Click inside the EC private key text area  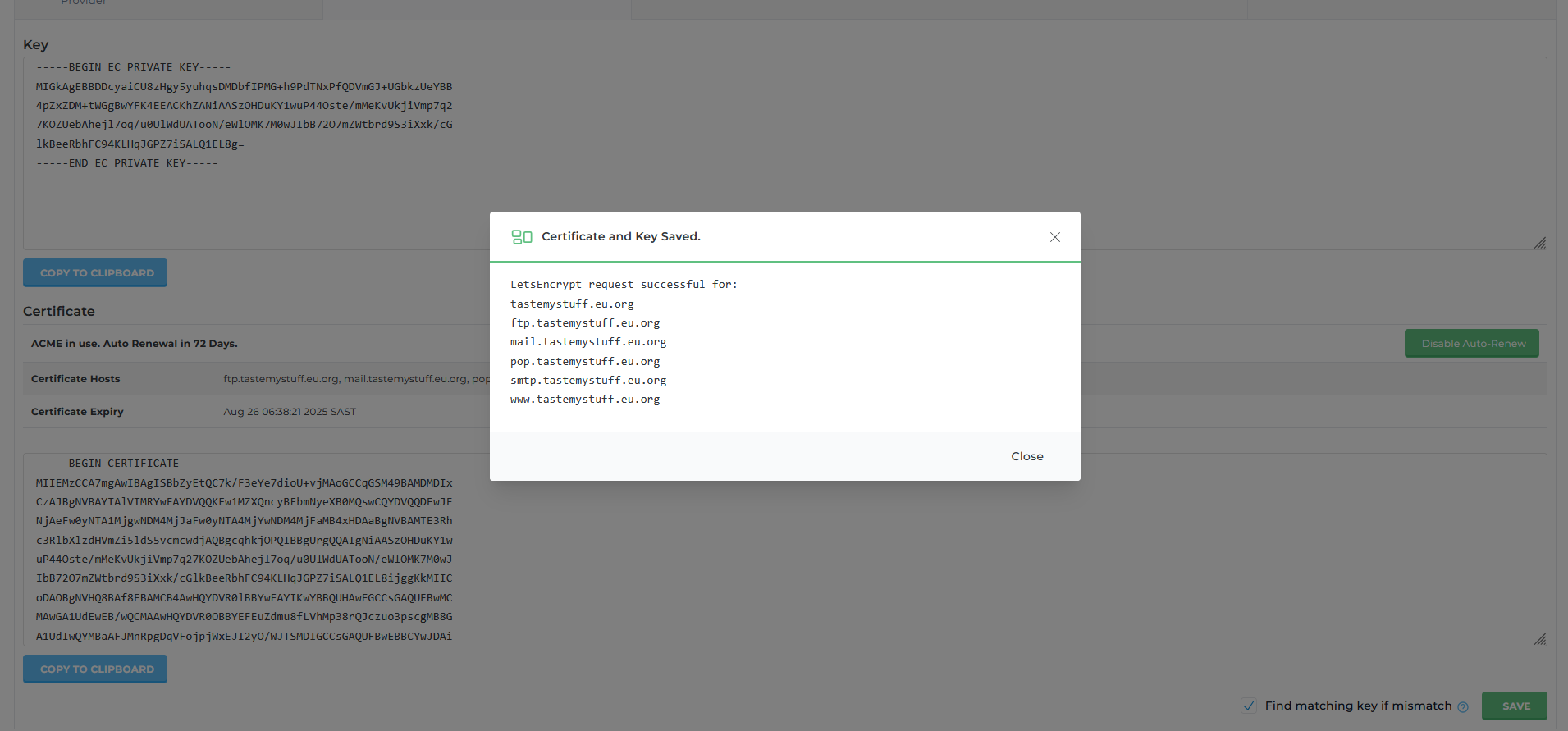point(246,197)
